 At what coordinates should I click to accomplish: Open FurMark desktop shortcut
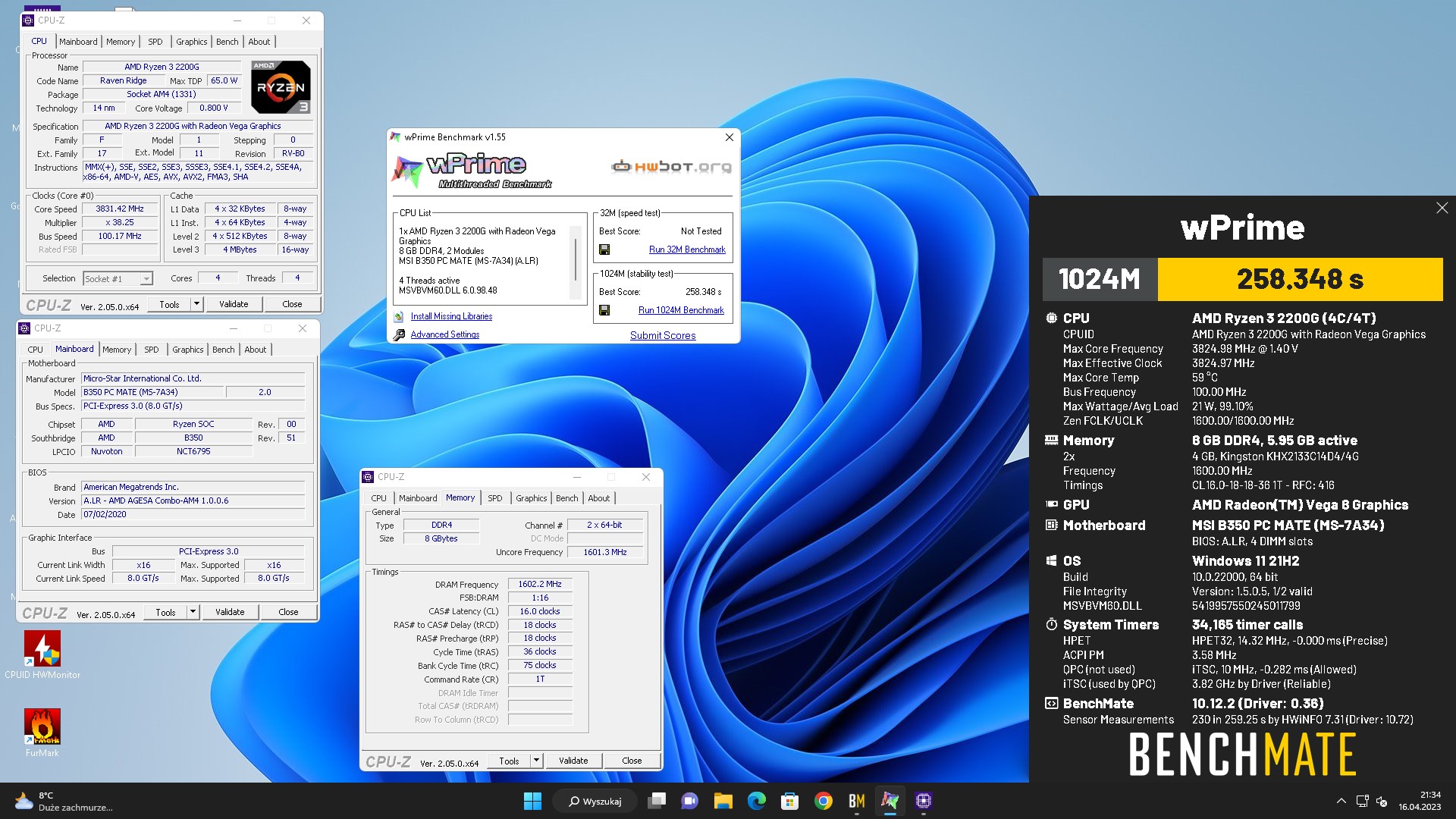click(x=42, y=733)
